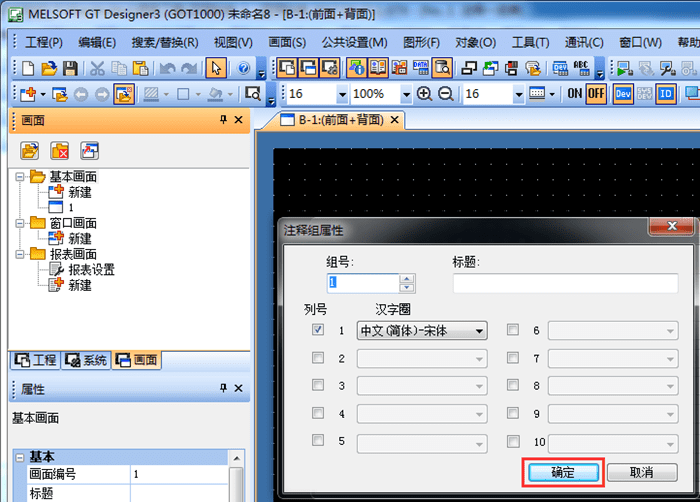Click the ON display state icon

tap(574, 93)
